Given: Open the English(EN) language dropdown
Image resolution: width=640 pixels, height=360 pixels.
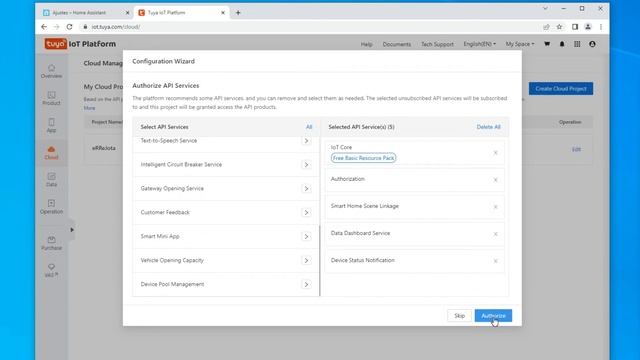Looking at the screenshot, I should [480, 44].
